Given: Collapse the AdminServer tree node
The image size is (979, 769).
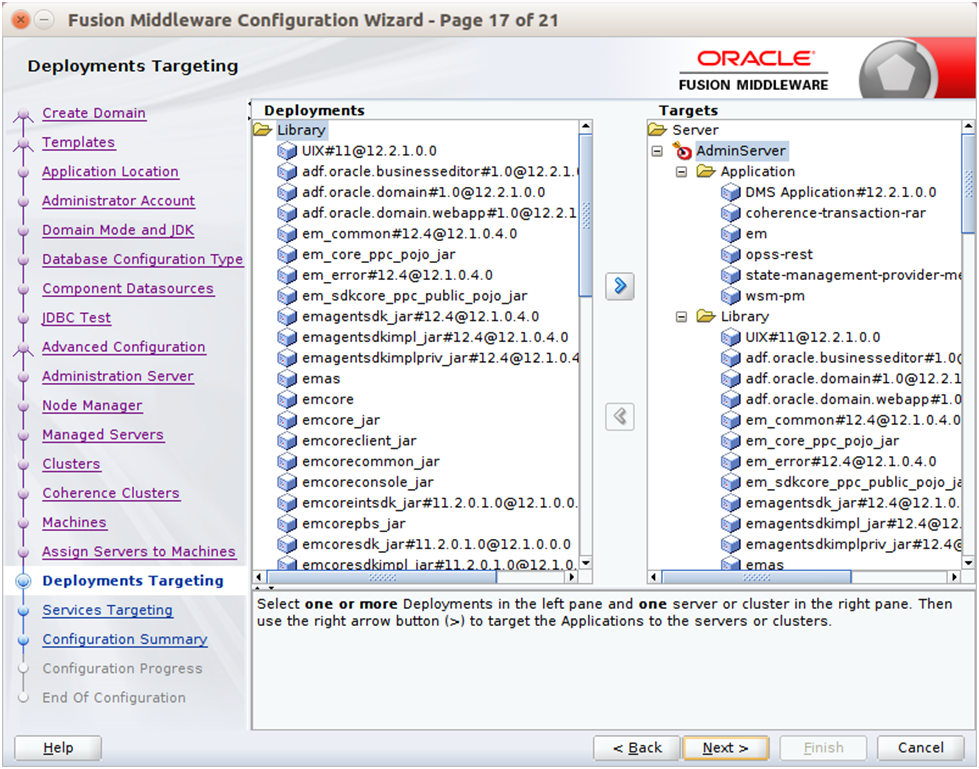Looking at the screenshot, I should point(657,151).
